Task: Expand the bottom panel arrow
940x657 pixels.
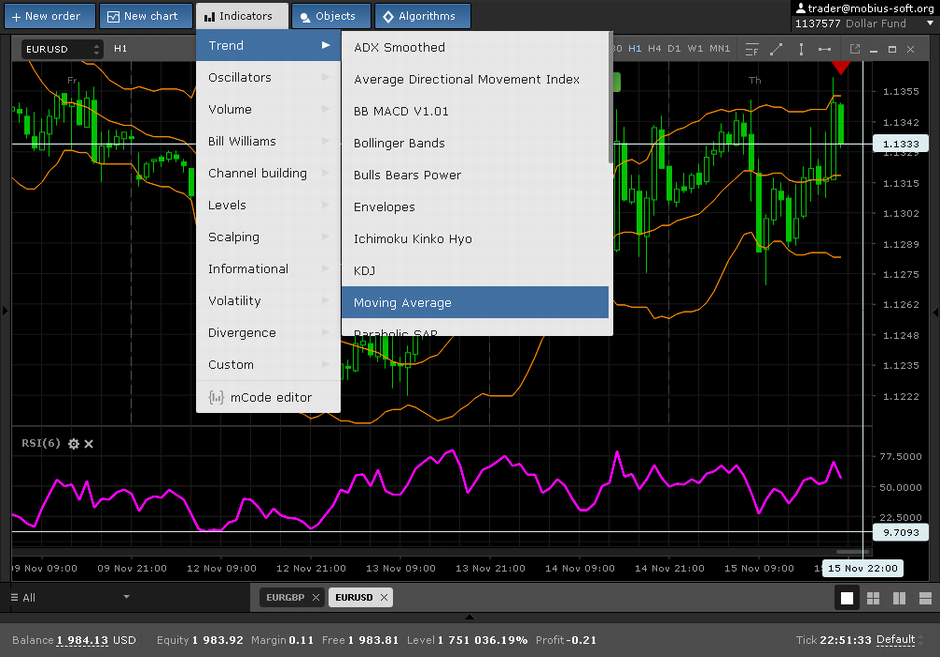Action: [x=469, y=617]
